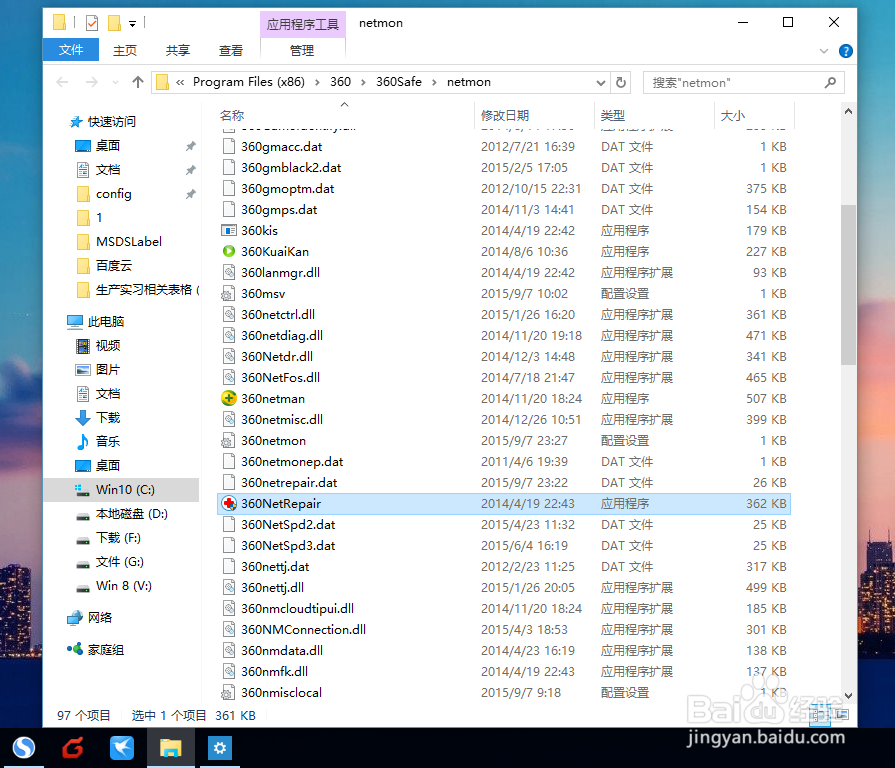Show hidden path via double chevron
895x768 pixels.
coord(180,83)
